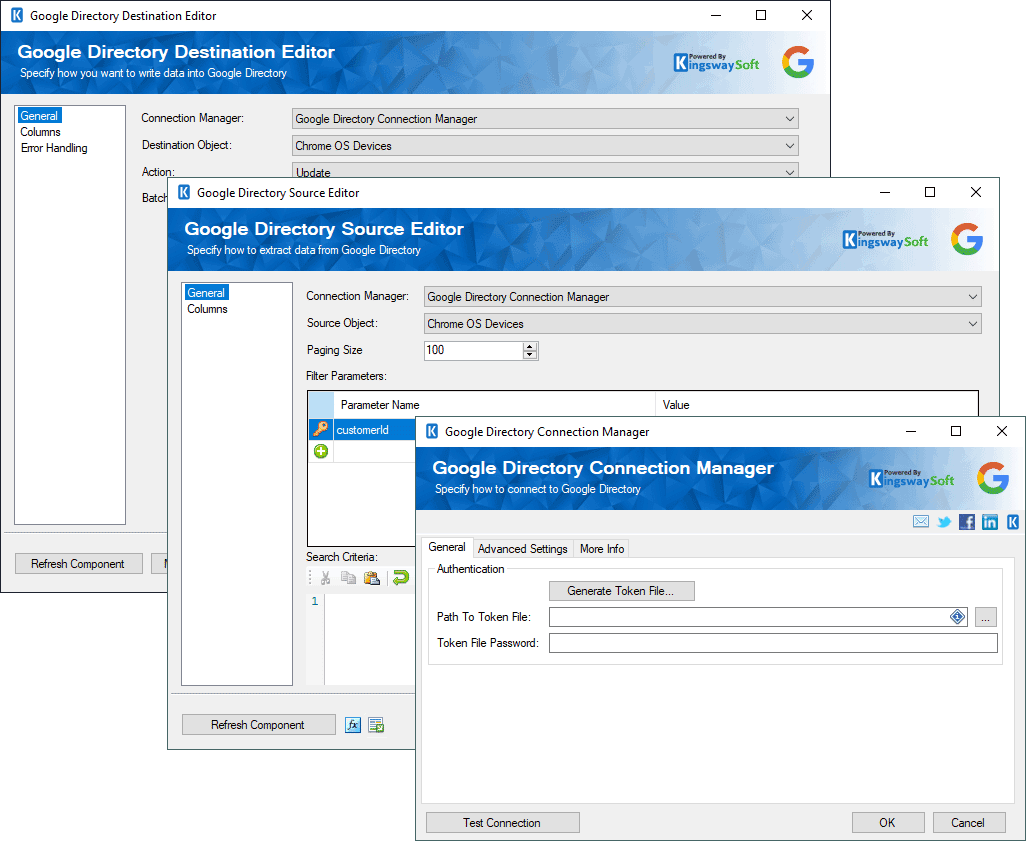Click the Token File Password field

tap(773, 643)
